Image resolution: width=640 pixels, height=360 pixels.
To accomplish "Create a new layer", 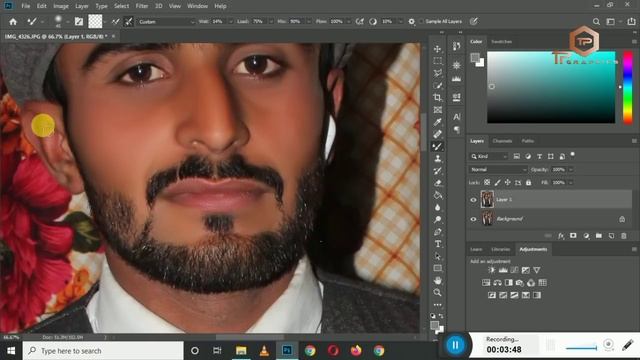I will pos(611,236).
